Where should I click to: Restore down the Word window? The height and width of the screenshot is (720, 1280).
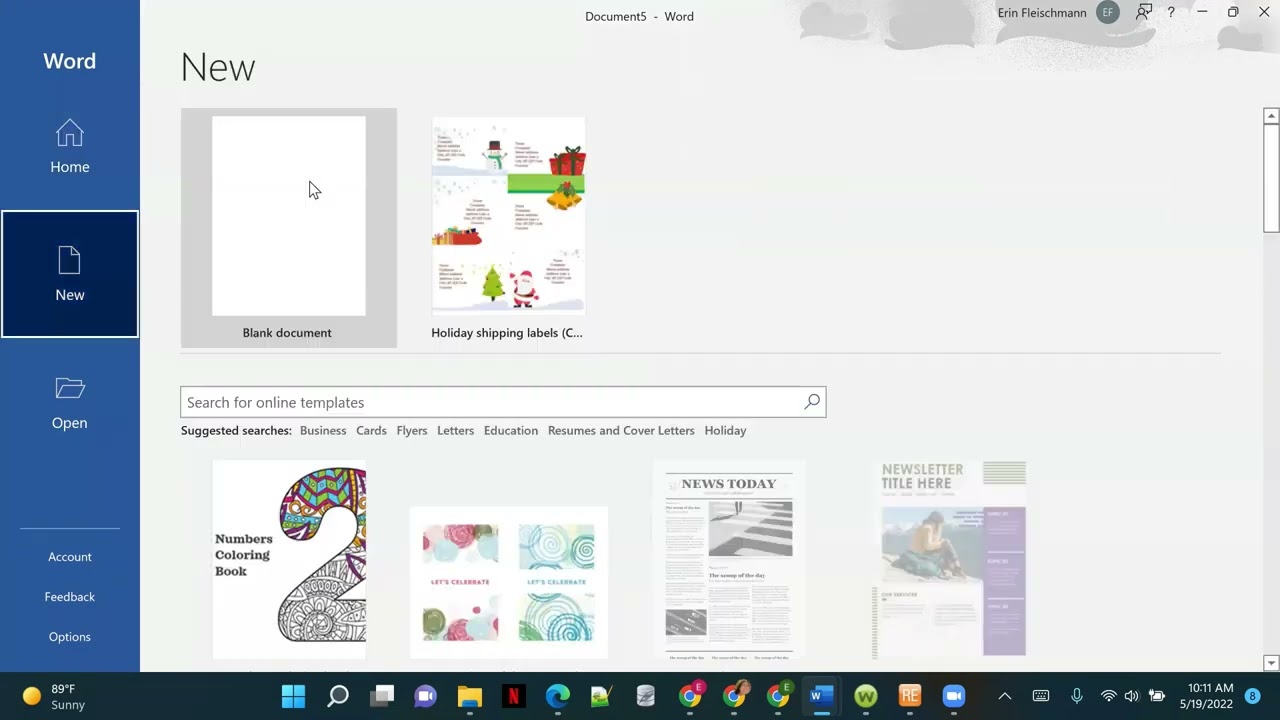(x=1233, y=13)
